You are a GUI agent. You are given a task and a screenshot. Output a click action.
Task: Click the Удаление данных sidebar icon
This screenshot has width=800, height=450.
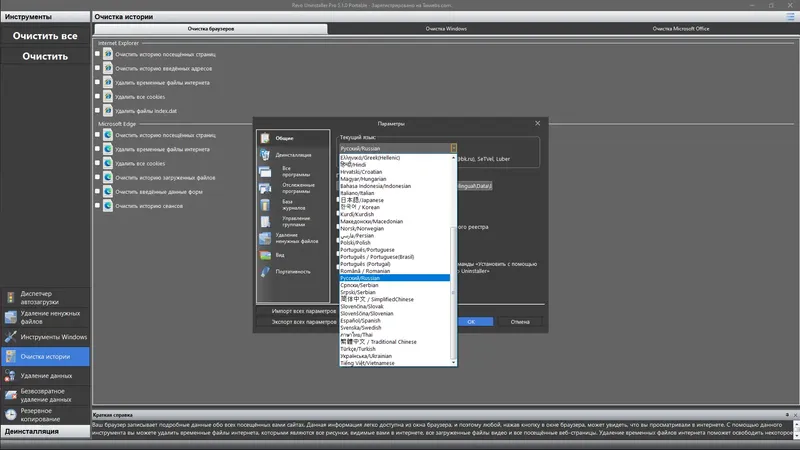[x=11, y=376]
